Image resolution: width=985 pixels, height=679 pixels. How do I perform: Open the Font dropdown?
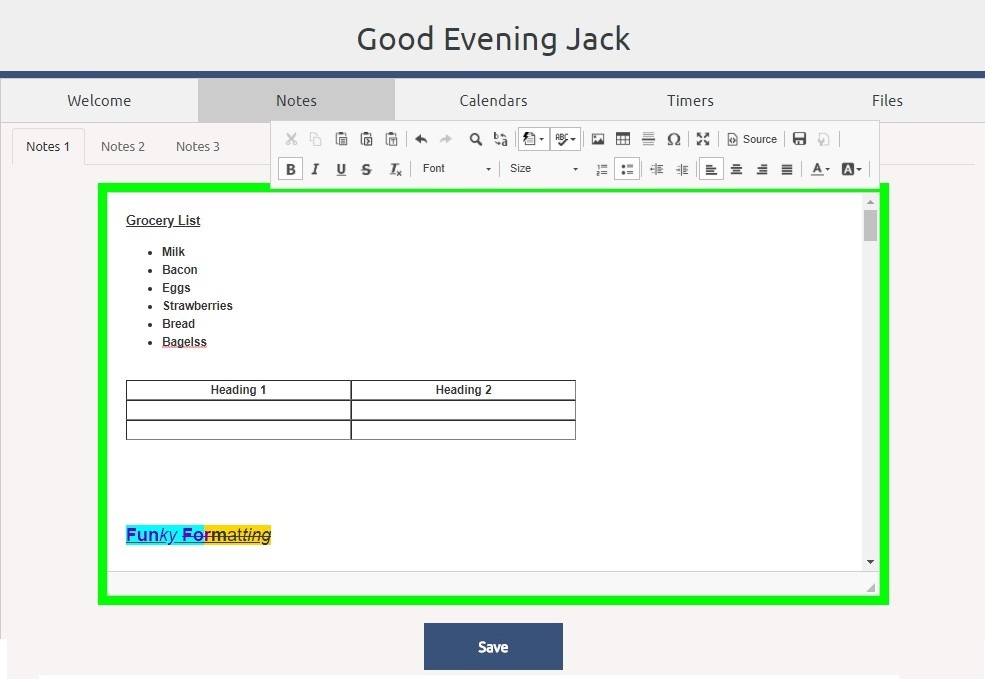pos(456,169)
